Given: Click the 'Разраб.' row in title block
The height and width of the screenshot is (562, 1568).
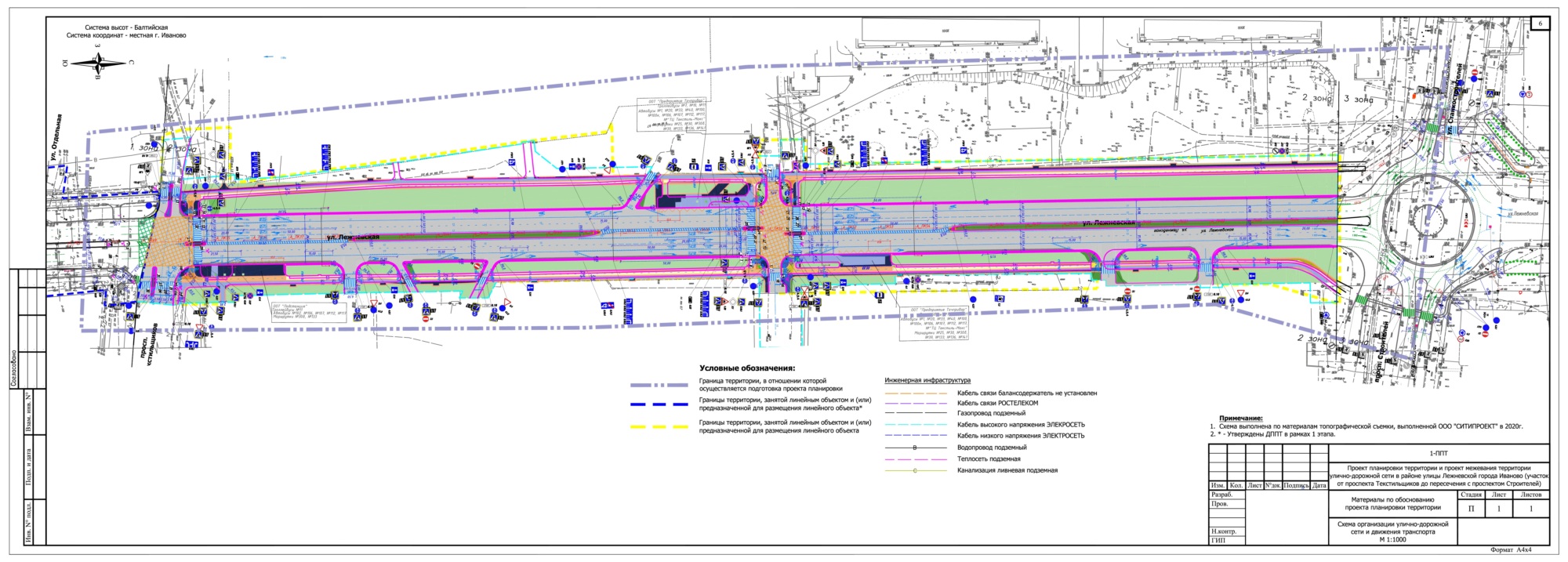Looking at the screenshot, I should [x=1221, y=495].
